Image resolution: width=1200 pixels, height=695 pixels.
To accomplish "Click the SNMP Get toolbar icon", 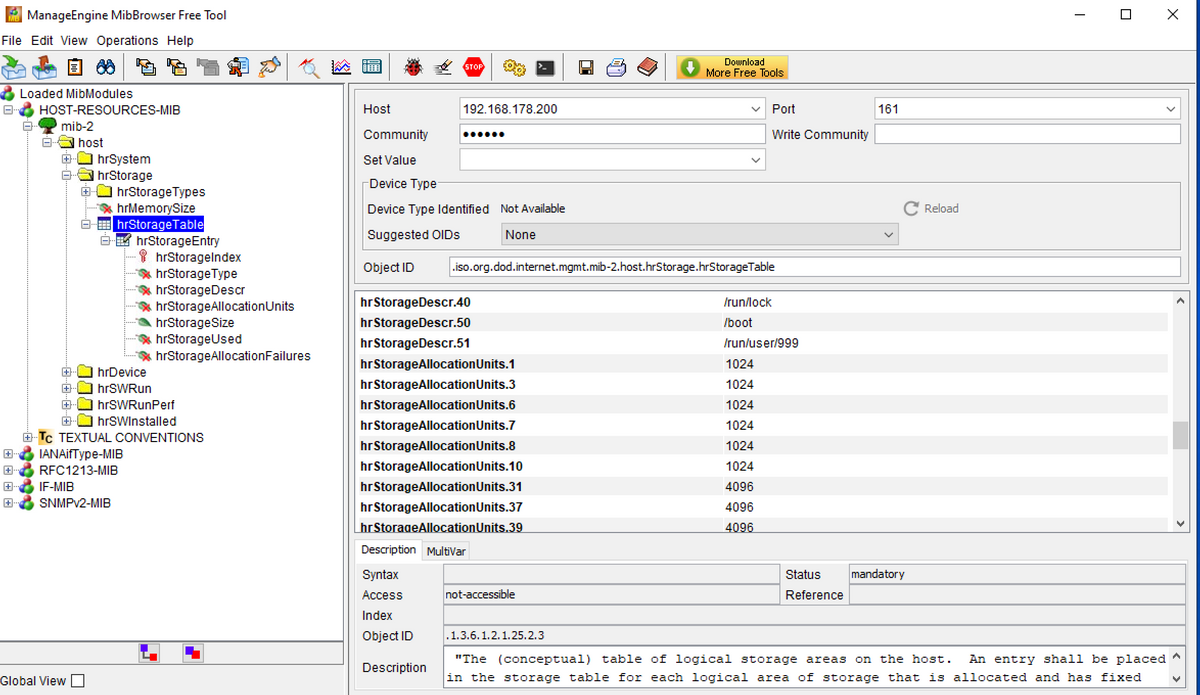I will [x=146, y=67].
